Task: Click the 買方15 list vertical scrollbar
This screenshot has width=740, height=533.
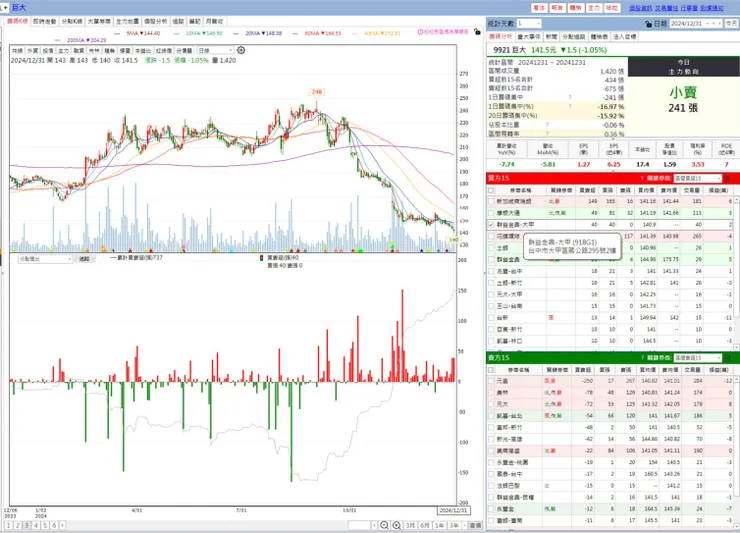Action: click(x=736, y=274)
